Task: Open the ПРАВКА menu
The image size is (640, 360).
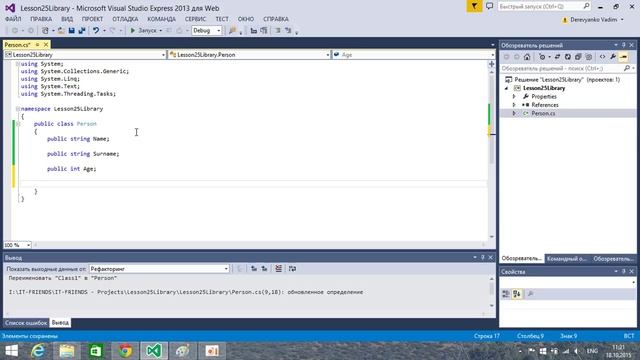Action: 41,19
